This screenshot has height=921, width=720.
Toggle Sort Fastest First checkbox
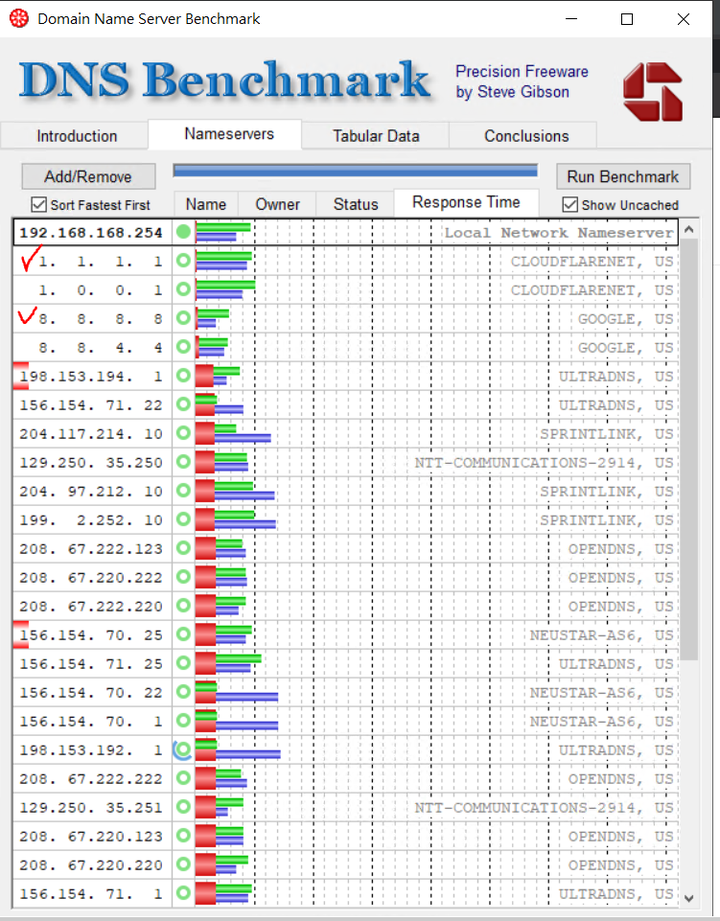(39, 204)
